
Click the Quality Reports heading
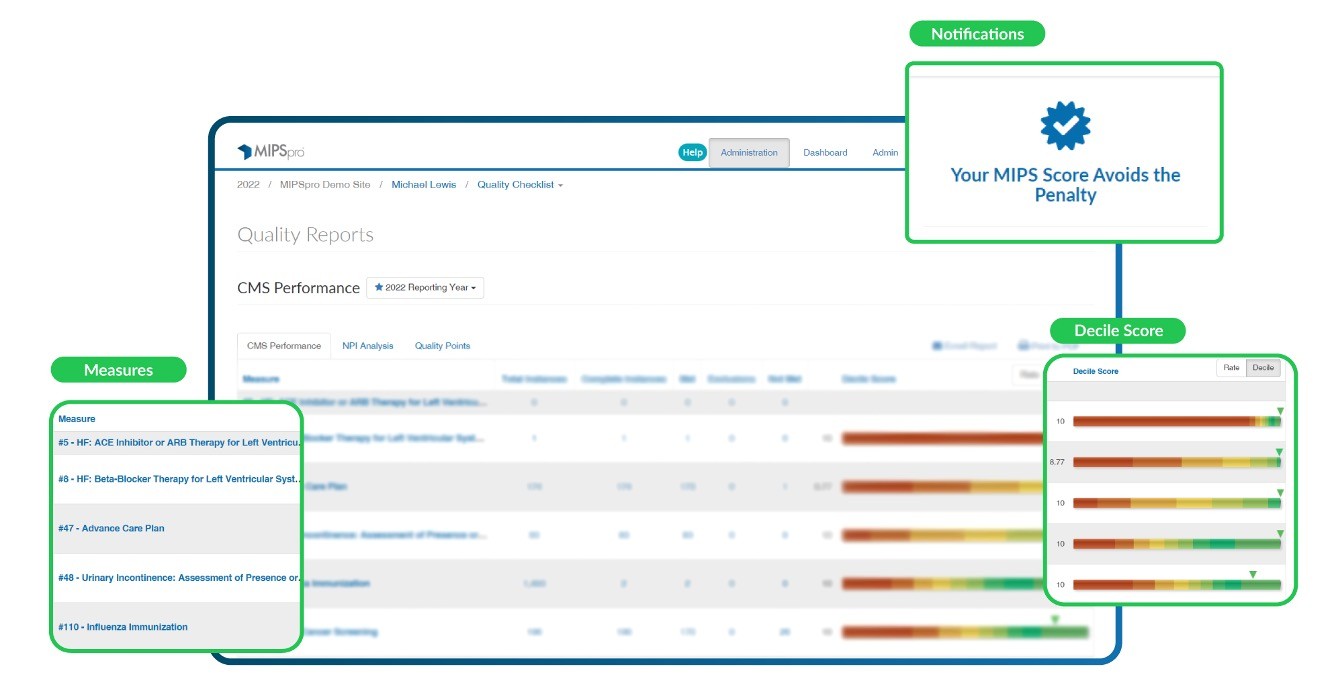[305, 235]
